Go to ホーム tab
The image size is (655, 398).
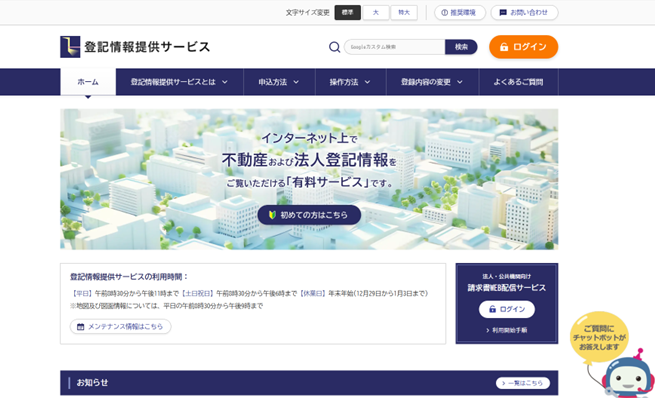88,82
